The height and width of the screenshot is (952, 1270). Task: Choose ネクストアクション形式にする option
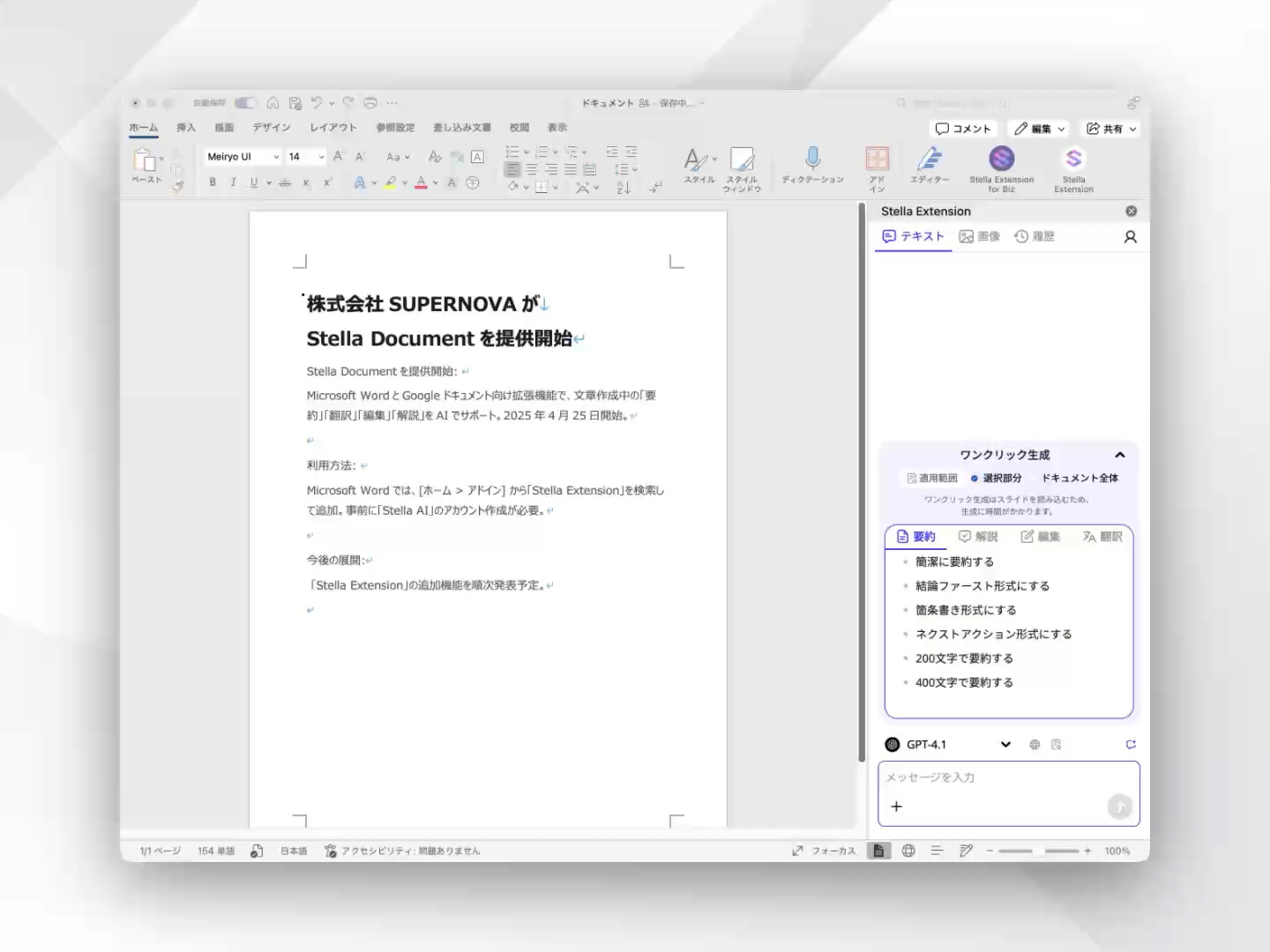(994, 634)
